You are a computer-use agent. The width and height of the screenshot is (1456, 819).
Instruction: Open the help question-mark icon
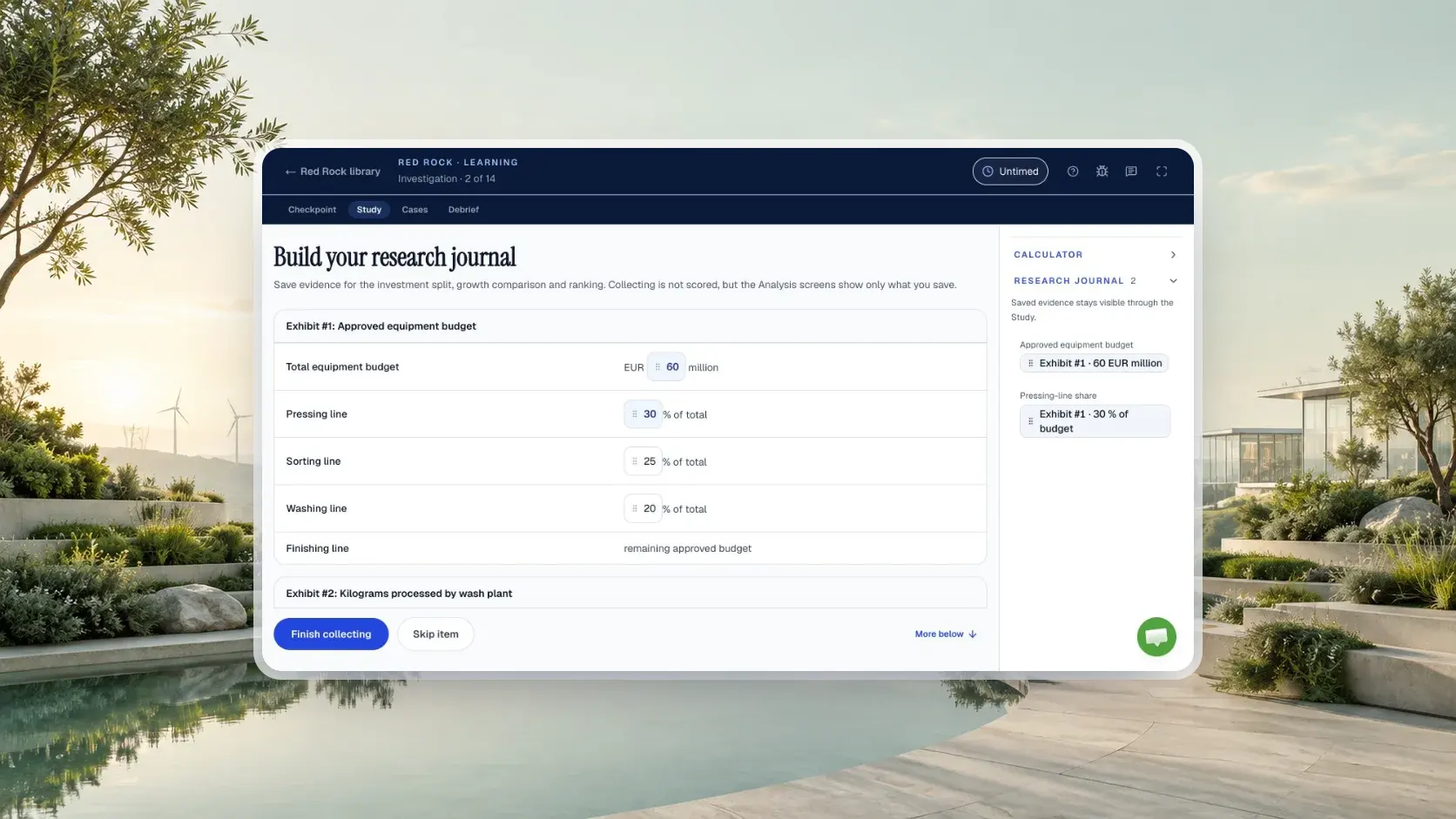(1073, 171)
